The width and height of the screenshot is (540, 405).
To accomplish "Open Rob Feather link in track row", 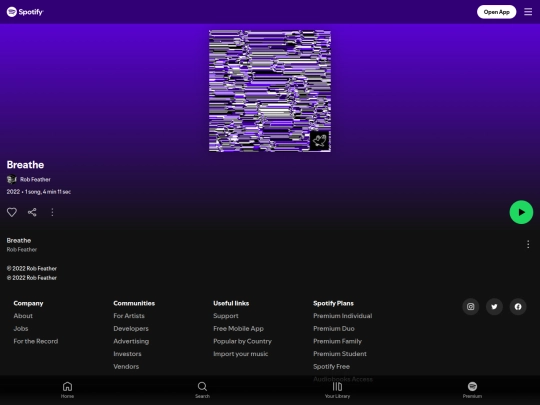I will click(x=22, y=249).
